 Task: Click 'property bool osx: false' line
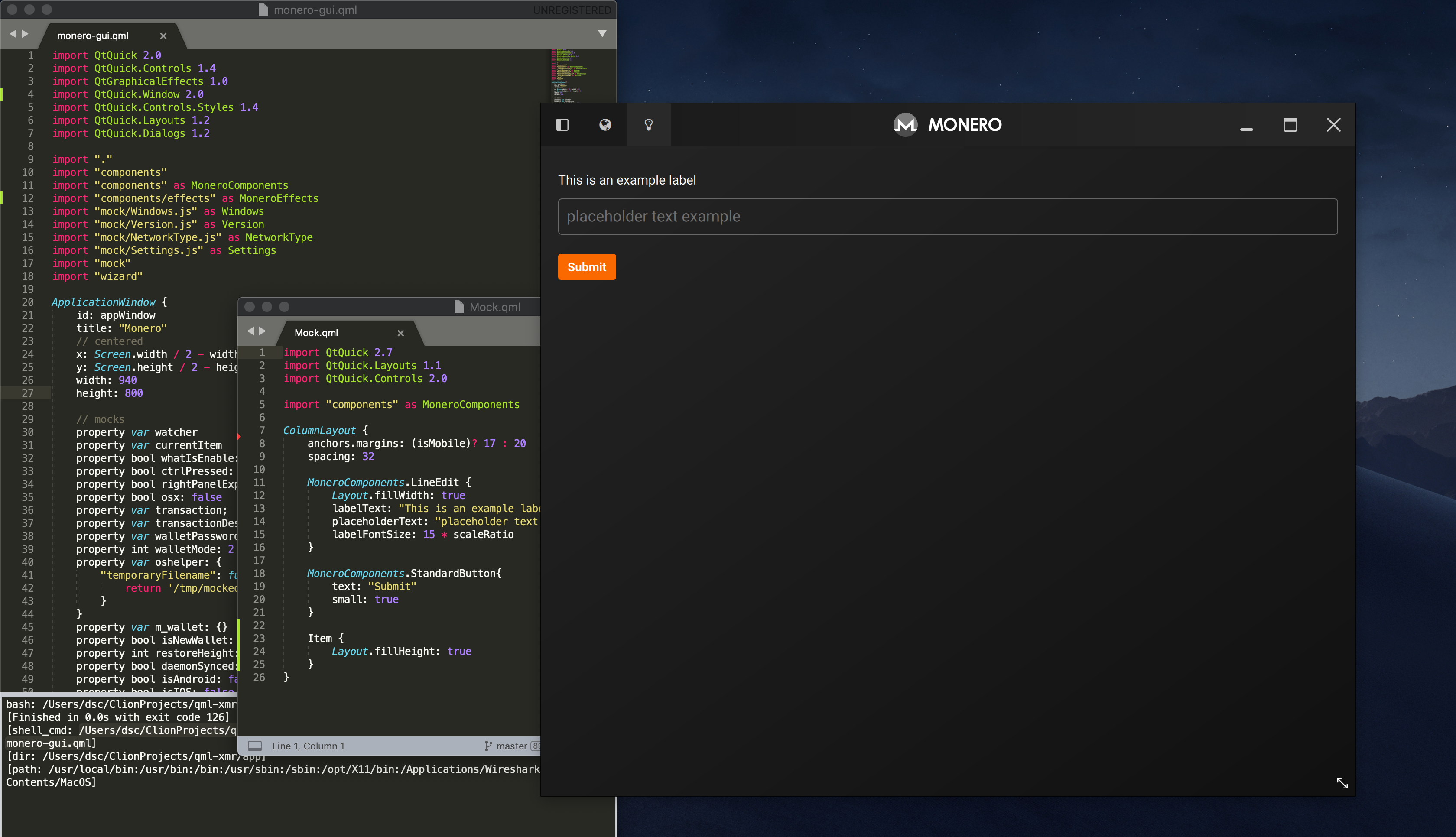(x=149, y=497)
